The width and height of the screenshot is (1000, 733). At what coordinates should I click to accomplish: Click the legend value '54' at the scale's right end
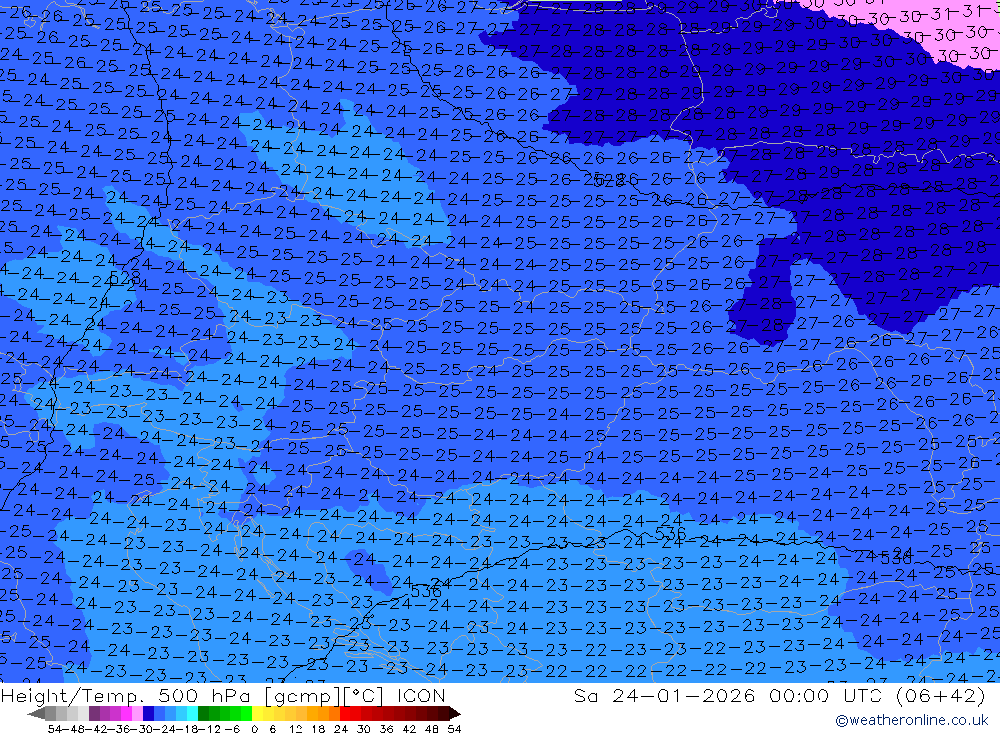click(x=454, y=729)
